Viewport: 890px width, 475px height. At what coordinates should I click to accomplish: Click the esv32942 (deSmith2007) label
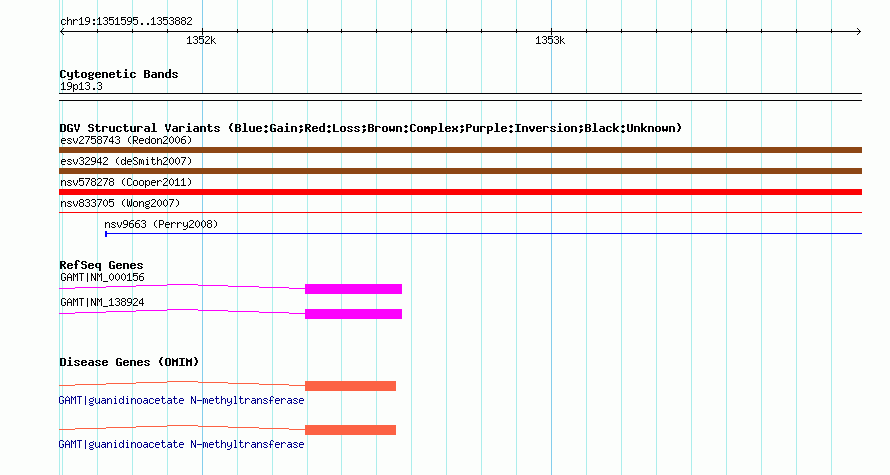[x=126, y=161]
